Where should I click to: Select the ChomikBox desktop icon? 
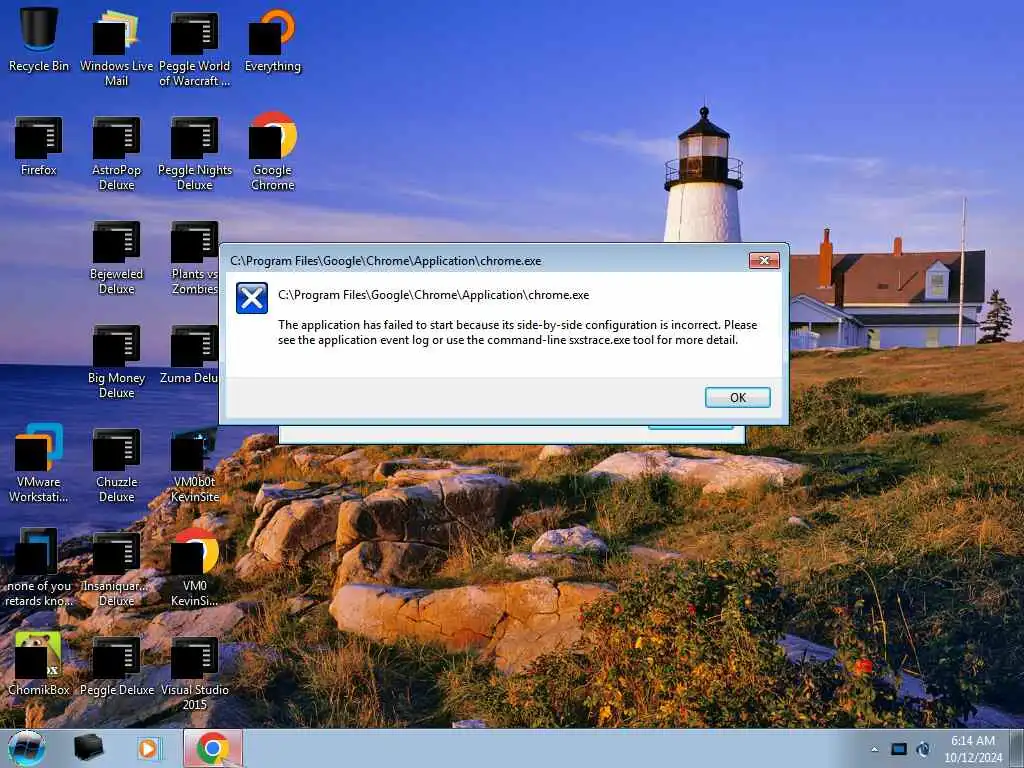coord(39,663)
